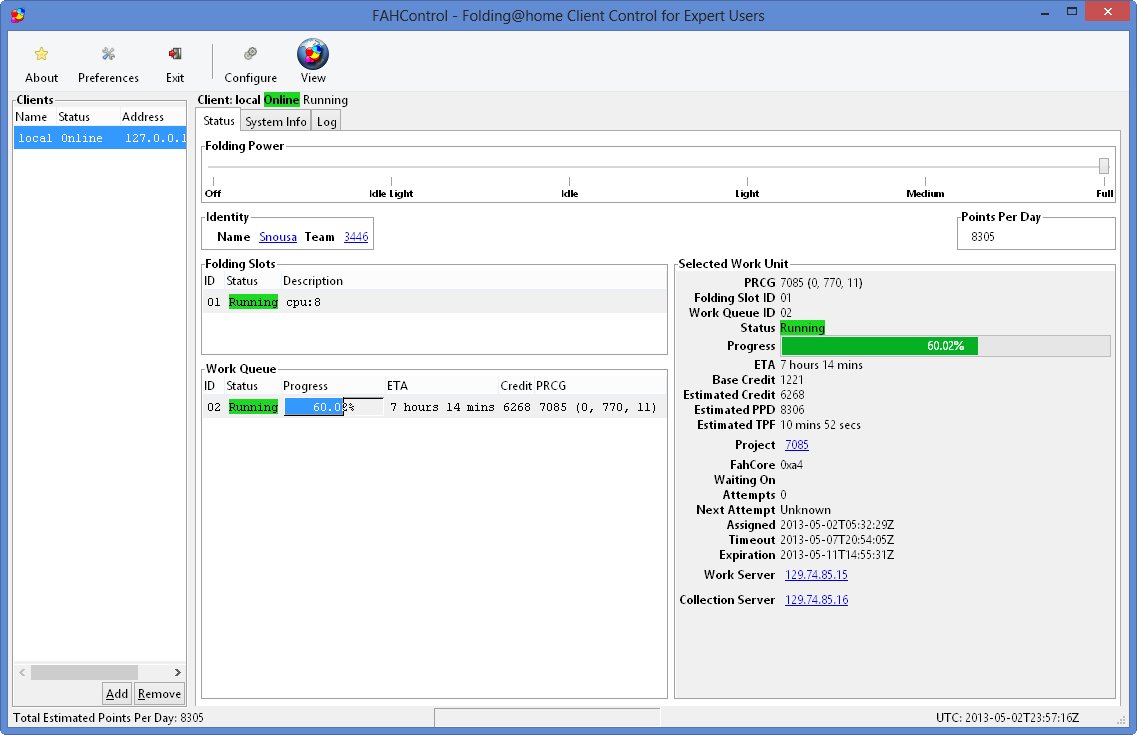Click Timeout value 2013-05-07T20:54:05Z
This screenshot has height=735, width=1137.
837,540
